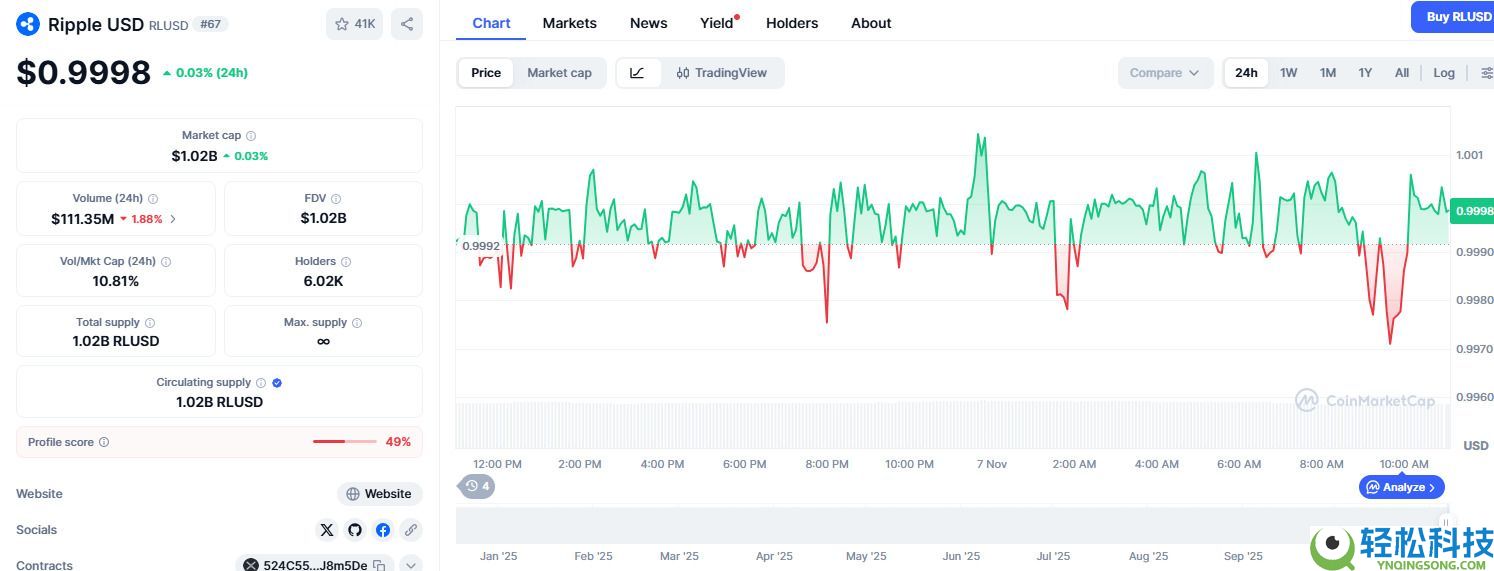Click the Buy RLUSD button
The width and height of the screenshot is (1494, 571).
coord(1453,17)
